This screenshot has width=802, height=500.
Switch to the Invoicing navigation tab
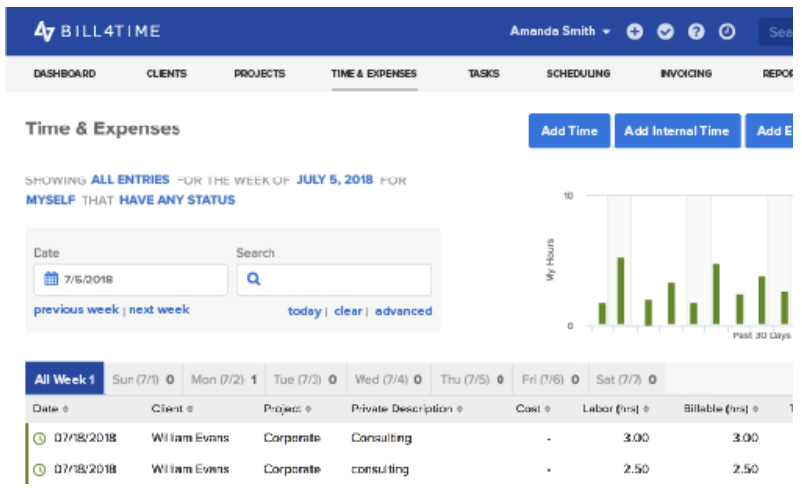[x=686, y=74]
